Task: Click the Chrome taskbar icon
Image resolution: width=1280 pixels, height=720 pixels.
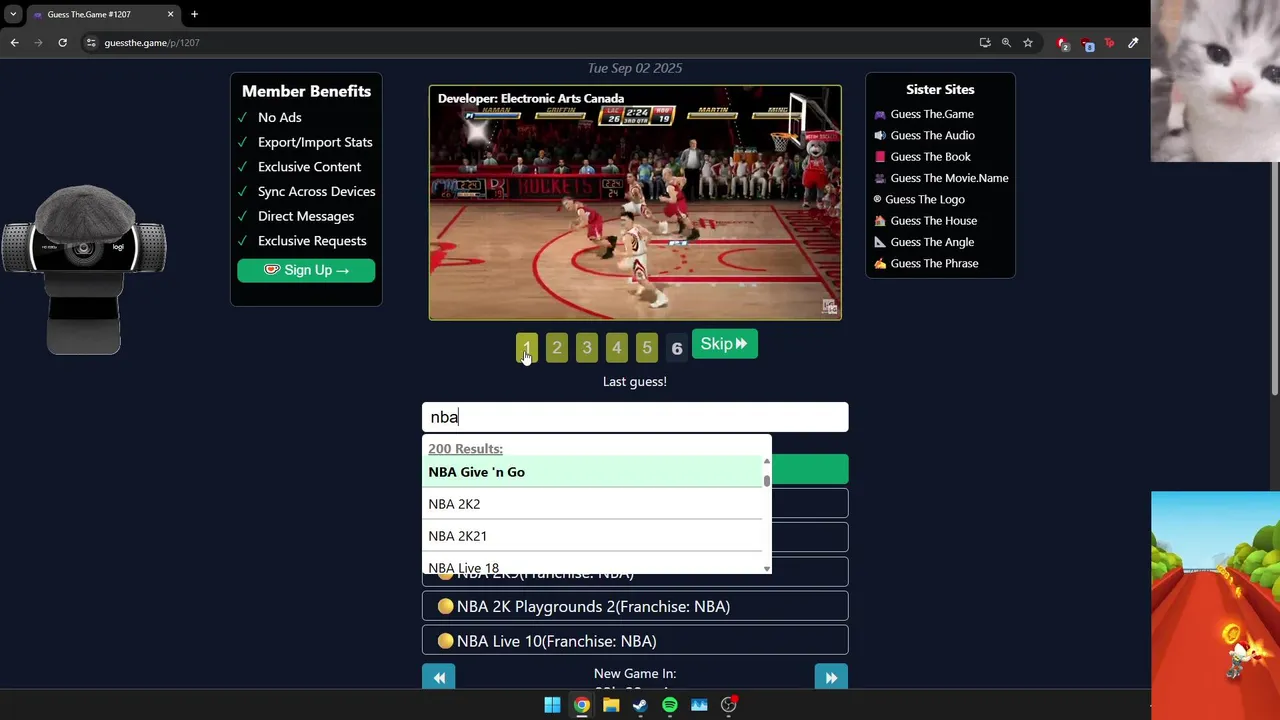Action: (x=581, y=705)
